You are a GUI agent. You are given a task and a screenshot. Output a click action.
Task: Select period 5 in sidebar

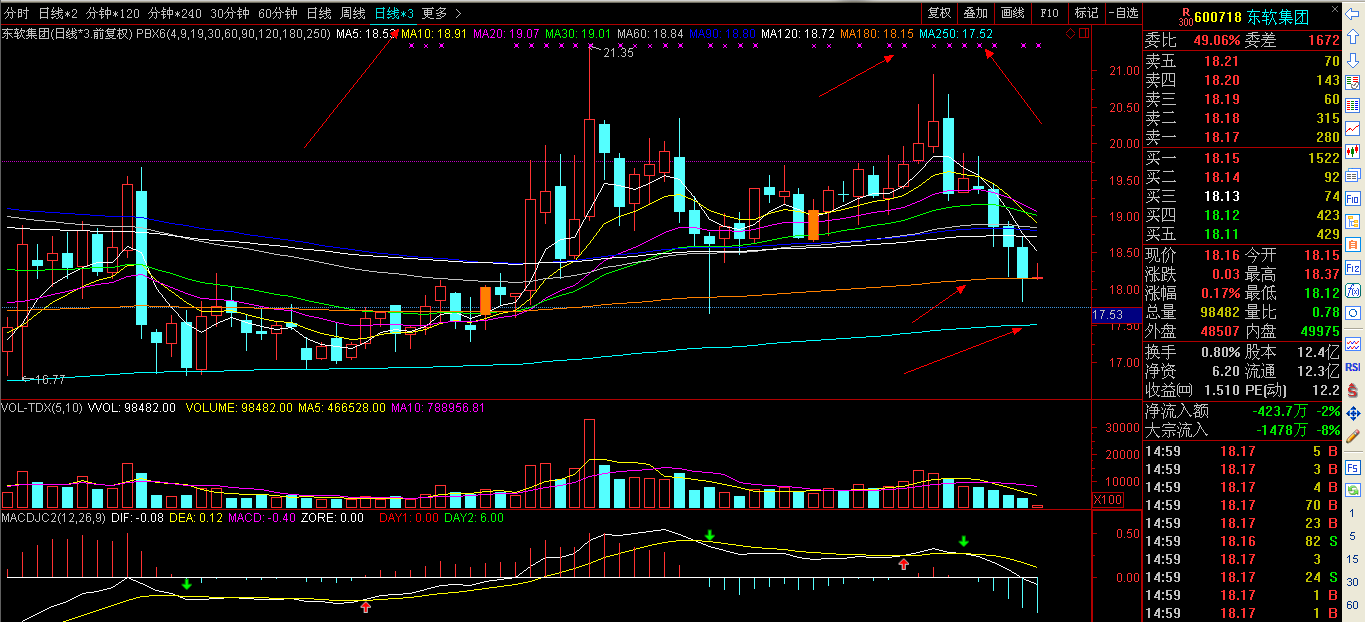point(1352,536)
